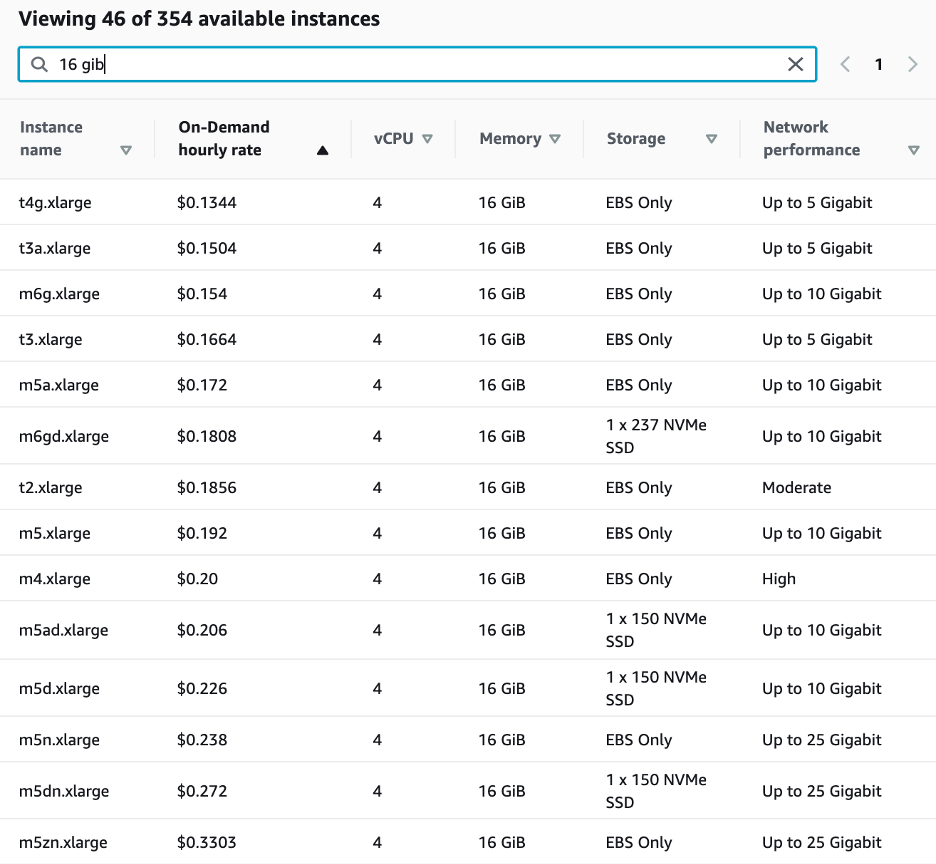Go to previous page arrow
The height and width of the screenshot is (864, 936).
[x=845, y=64]
